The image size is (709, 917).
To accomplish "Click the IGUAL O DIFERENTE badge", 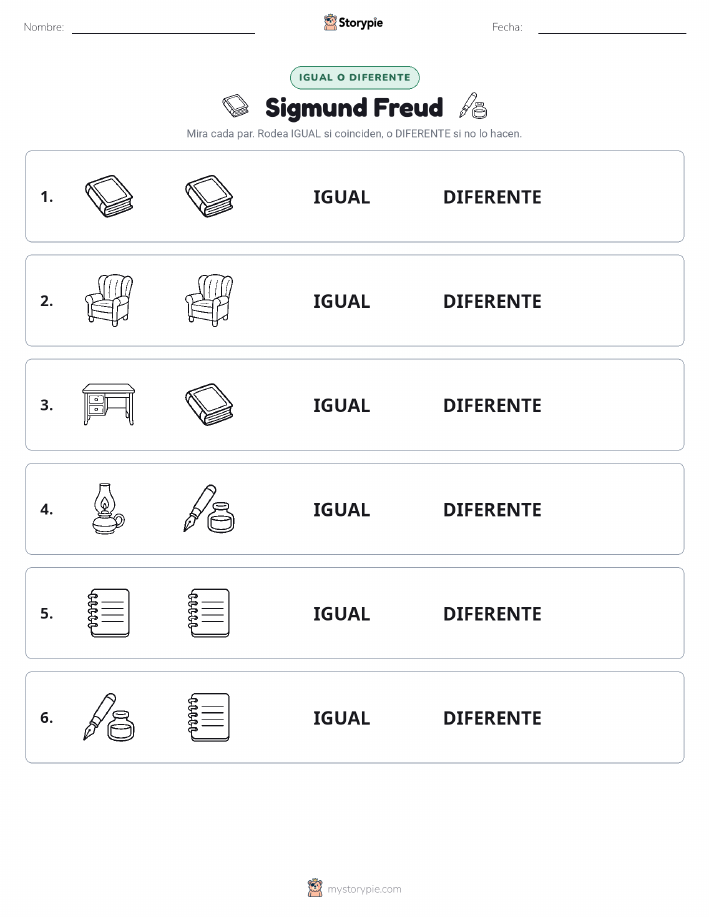I will point(354,78).
